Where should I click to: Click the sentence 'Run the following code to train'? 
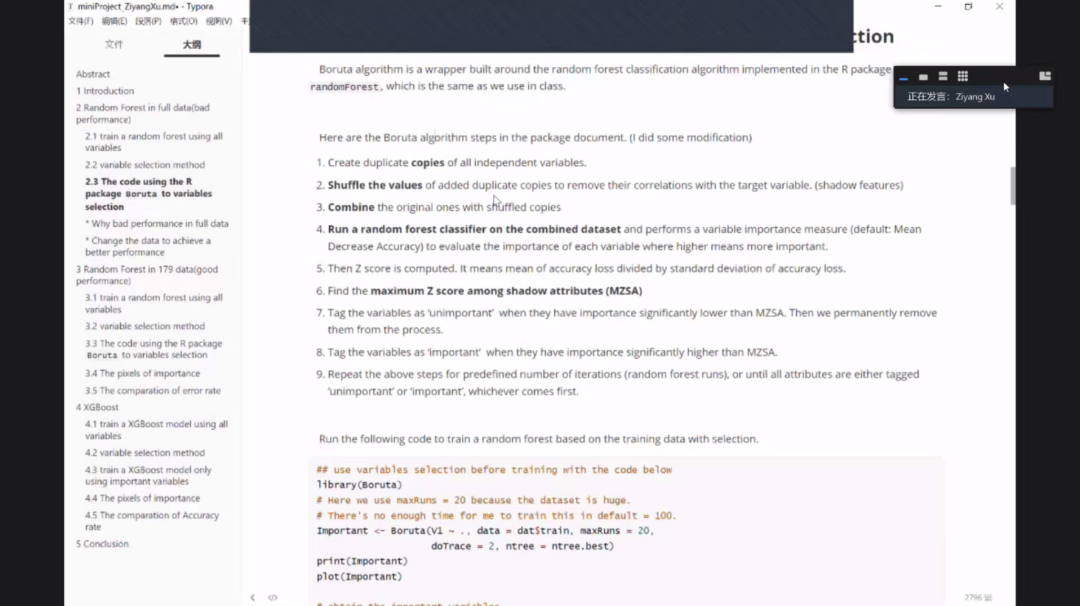[x=538, y=439]
